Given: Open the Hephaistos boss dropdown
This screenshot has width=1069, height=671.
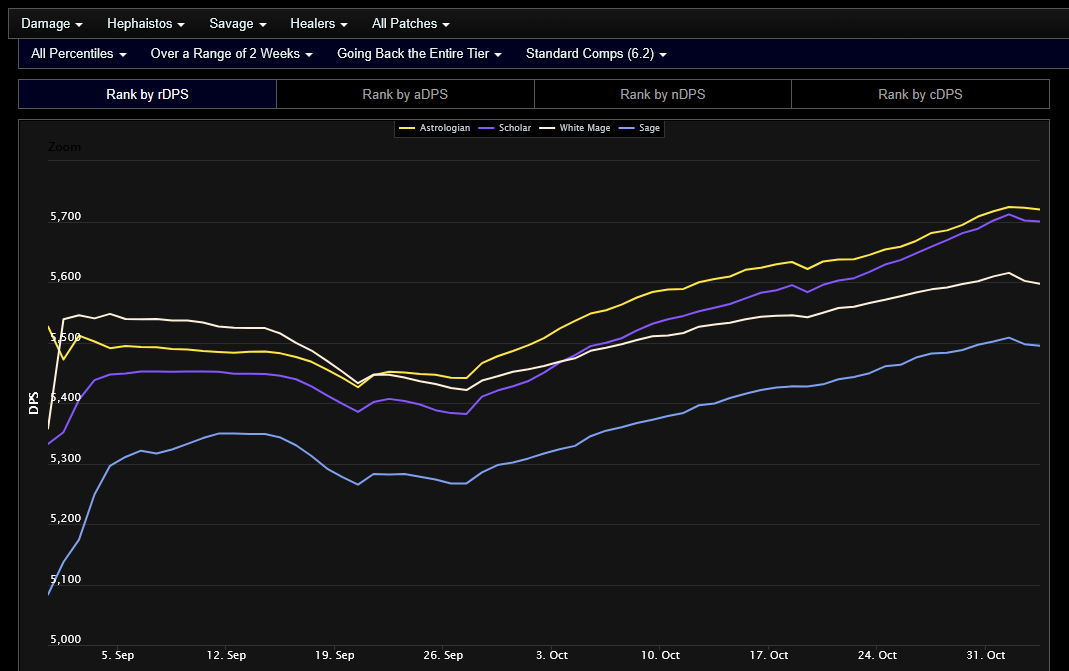Looking at the screenshot, I should (146, 24).
